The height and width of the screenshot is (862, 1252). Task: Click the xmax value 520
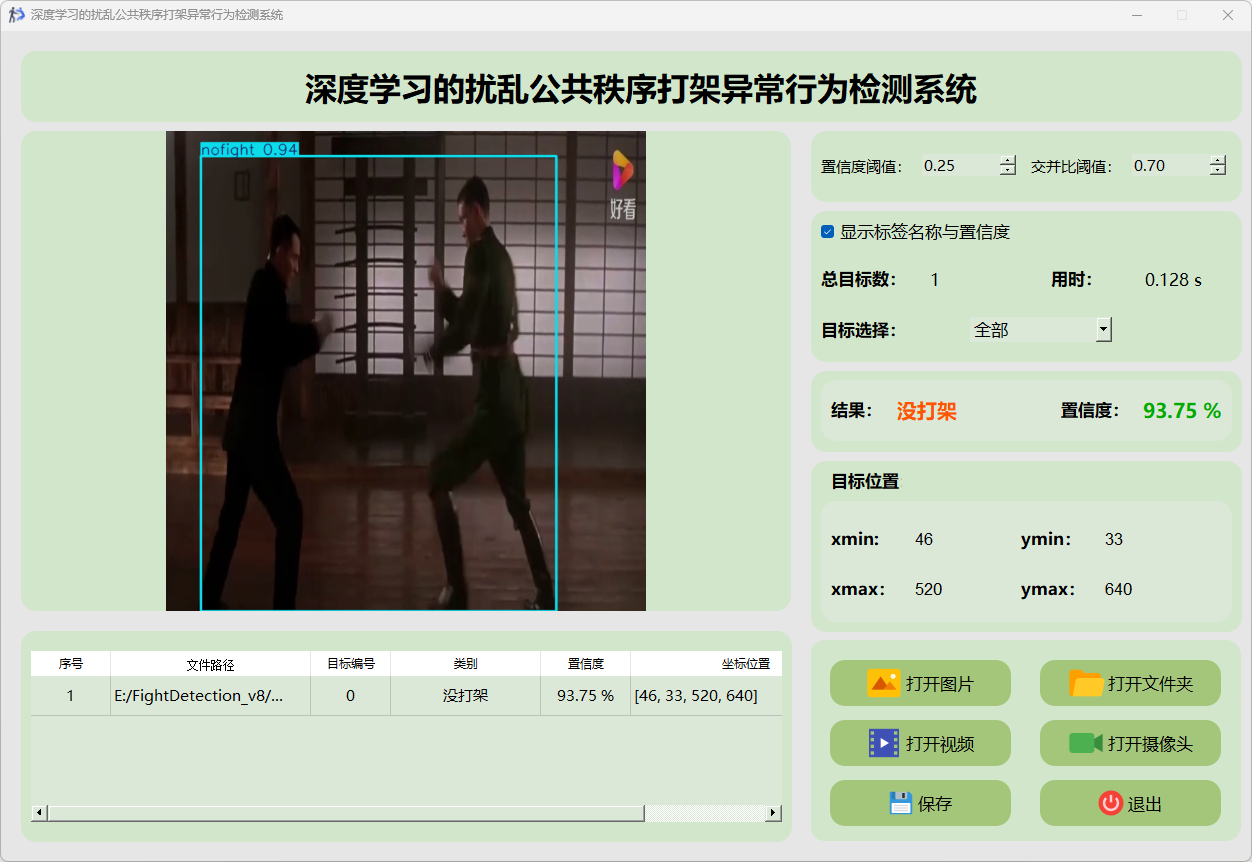click(x=929, y=590)
